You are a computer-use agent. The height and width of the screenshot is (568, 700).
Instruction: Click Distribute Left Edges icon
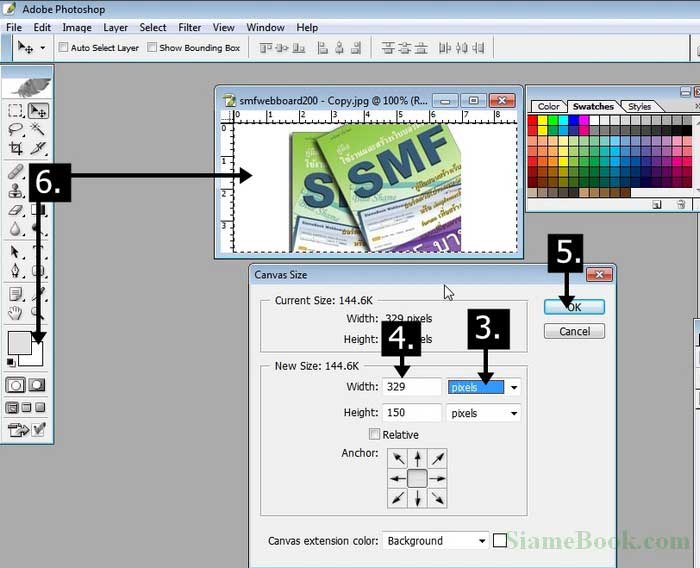(444, 48)
